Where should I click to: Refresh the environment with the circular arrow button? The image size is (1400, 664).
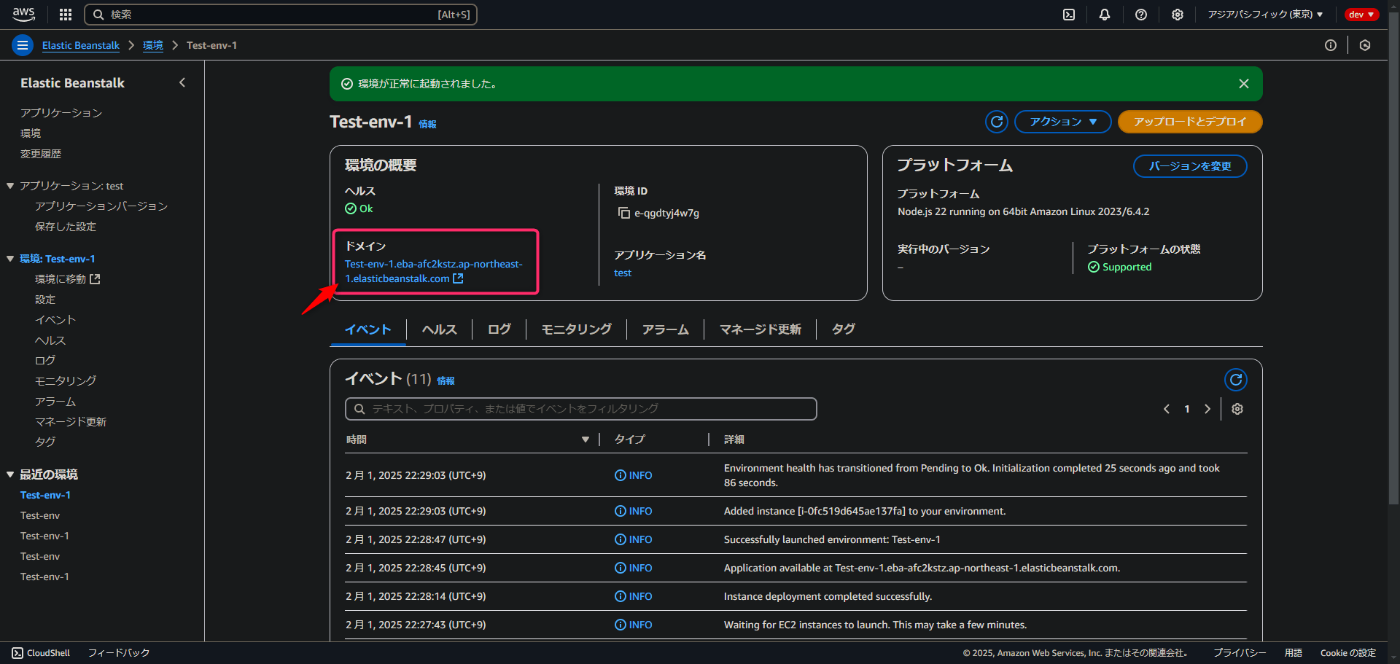click(997, 122)
